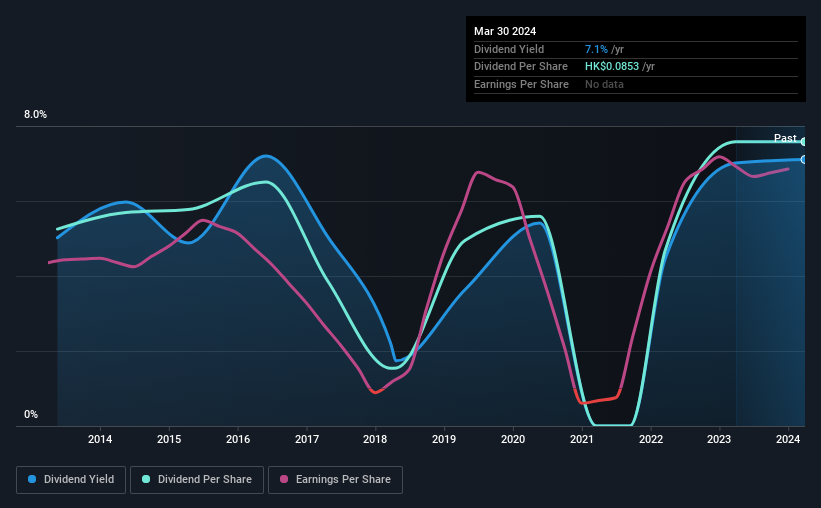Click the 'Mar 30 2024' tooltip date
Screen dimensions: 821x508
click(505, 31)
